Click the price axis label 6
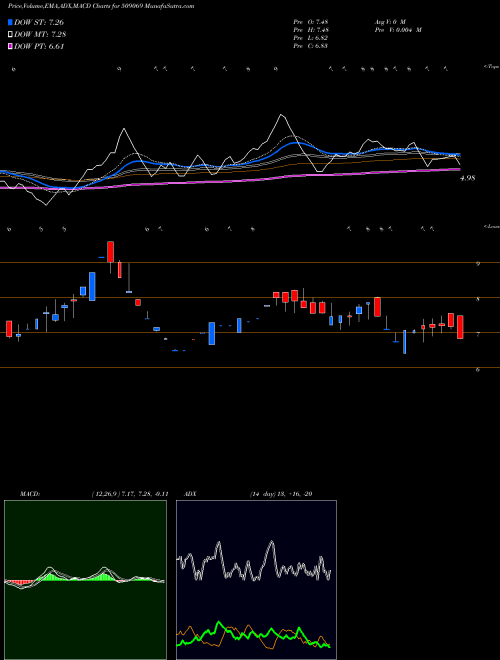 point(478,370)
